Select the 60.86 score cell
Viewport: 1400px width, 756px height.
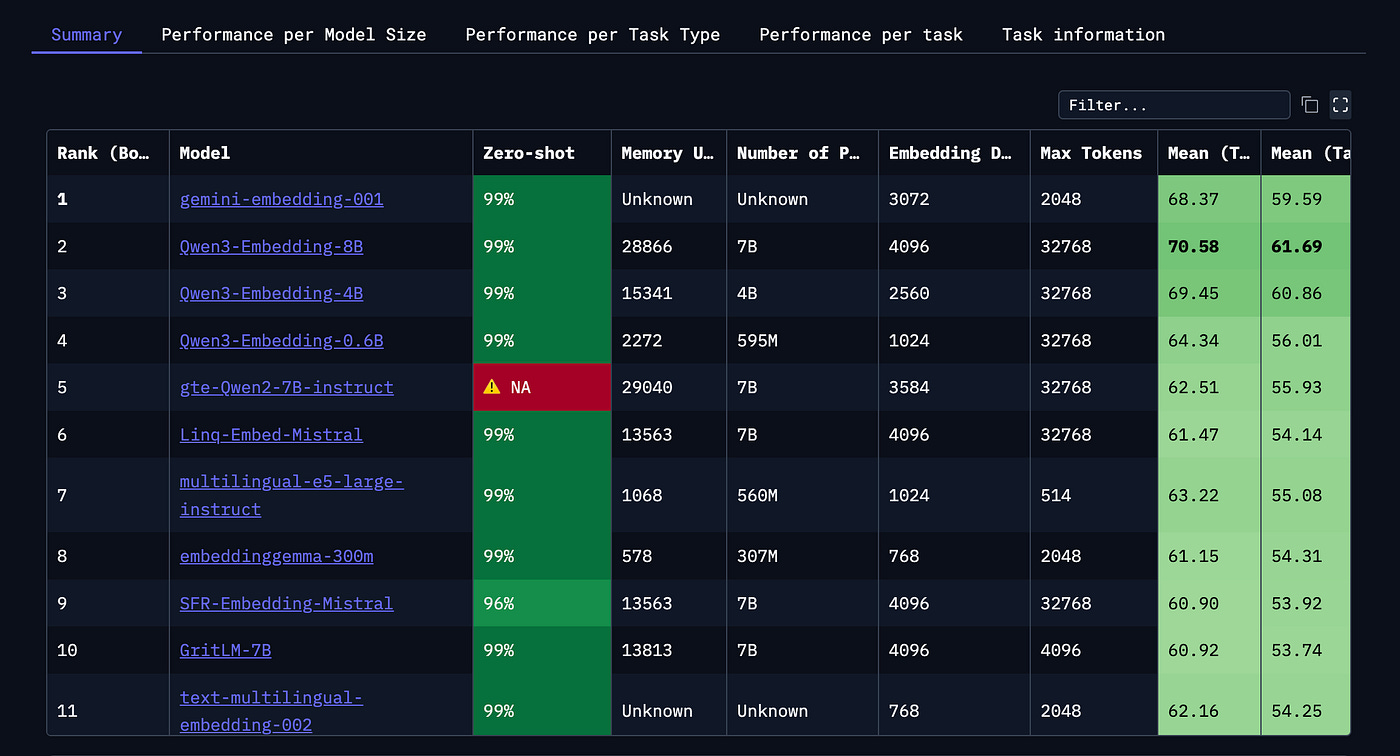point(1306,293)
